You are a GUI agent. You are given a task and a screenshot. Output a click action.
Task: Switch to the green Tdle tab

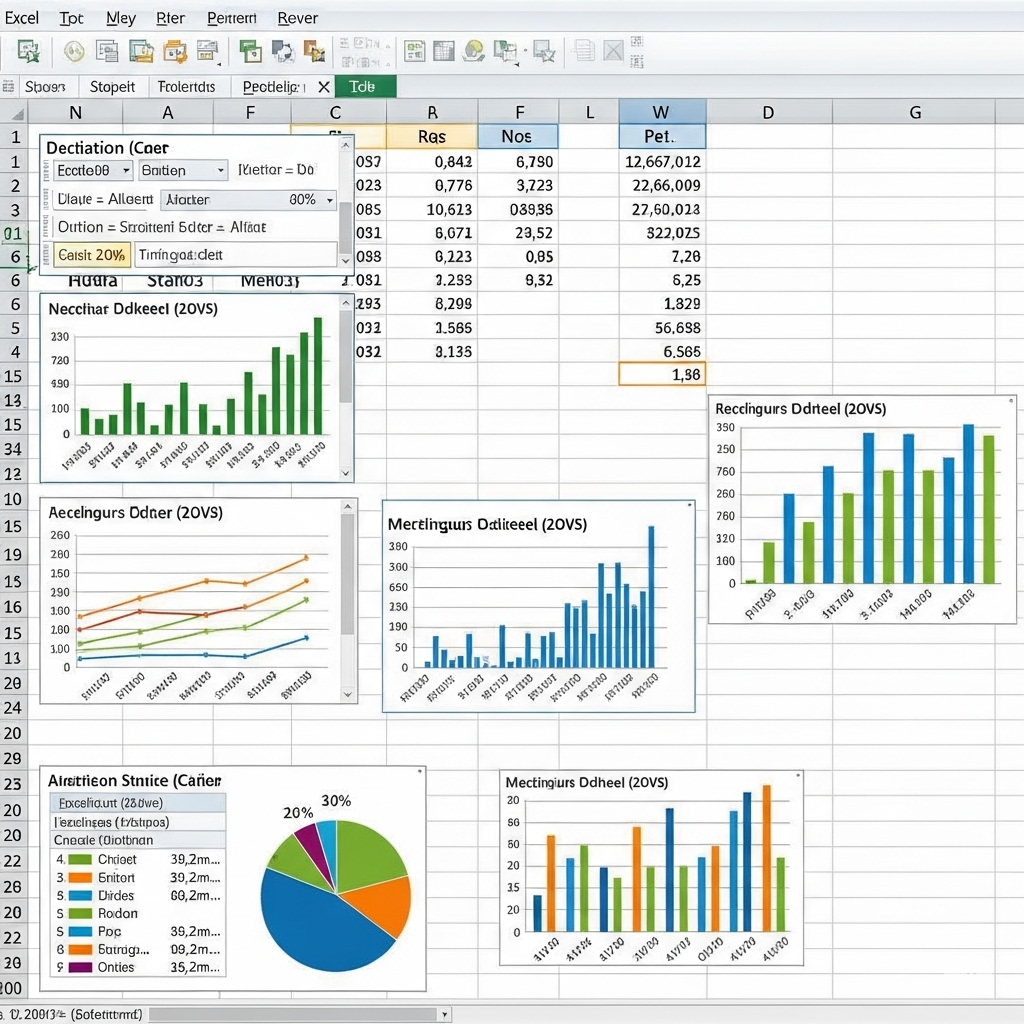tap(365, 87)
